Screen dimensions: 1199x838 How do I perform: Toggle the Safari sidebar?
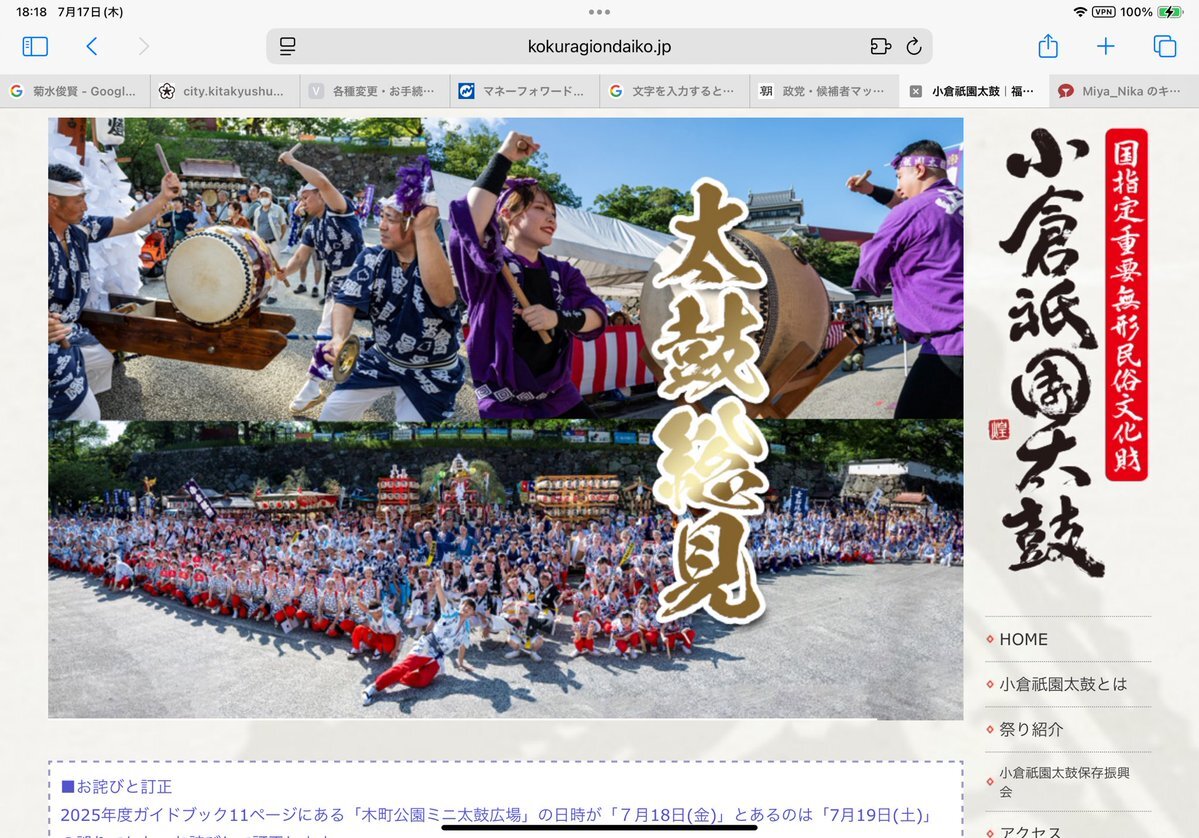pos(35,47)
